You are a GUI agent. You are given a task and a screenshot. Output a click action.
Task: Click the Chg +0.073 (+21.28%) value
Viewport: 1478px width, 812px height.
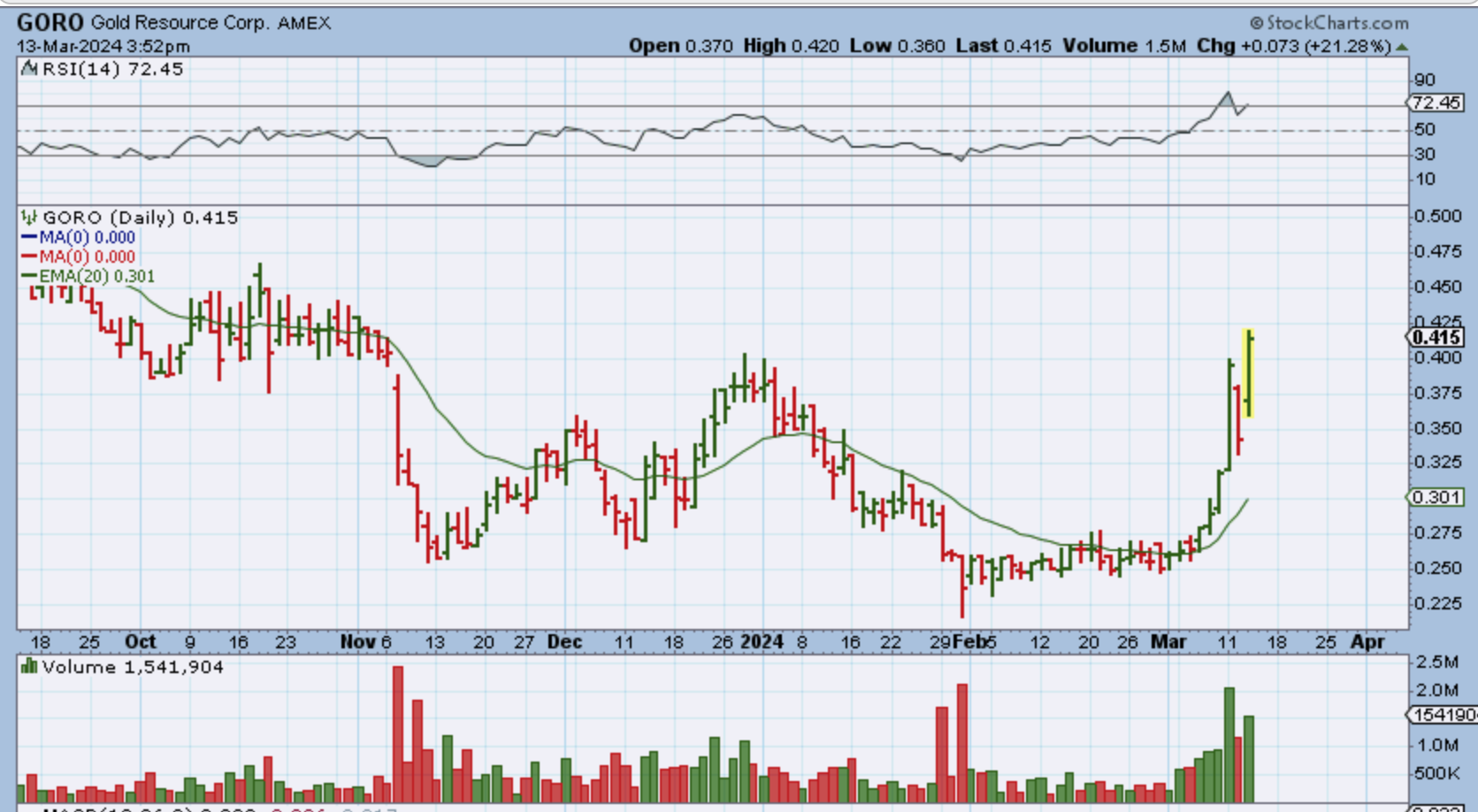(1294, 46)
